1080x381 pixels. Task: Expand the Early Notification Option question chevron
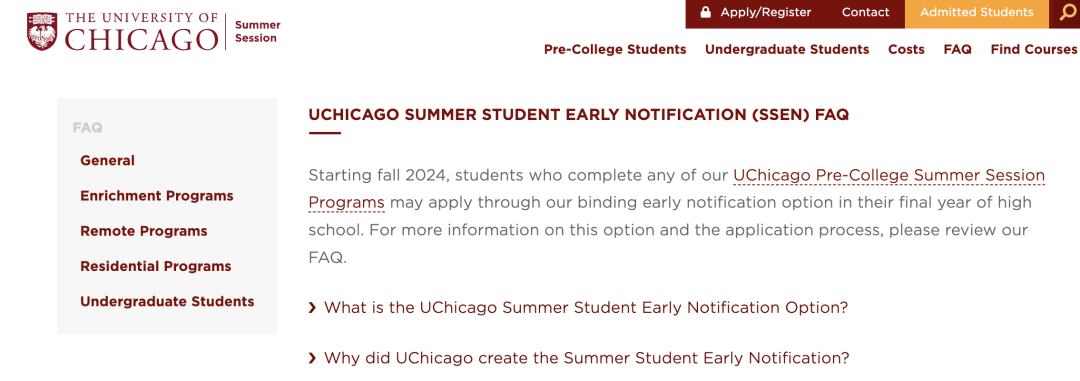point(313,308)
